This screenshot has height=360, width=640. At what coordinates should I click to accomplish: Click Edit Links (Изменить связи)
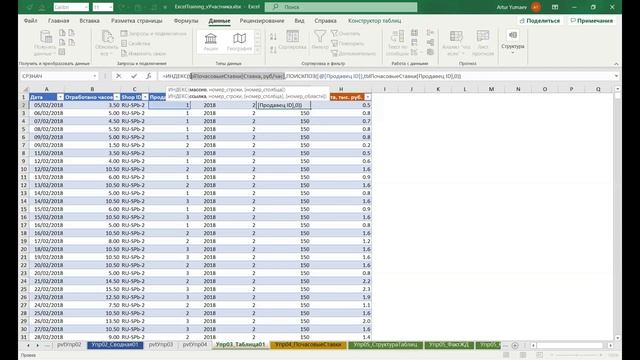tap(143, 53)
